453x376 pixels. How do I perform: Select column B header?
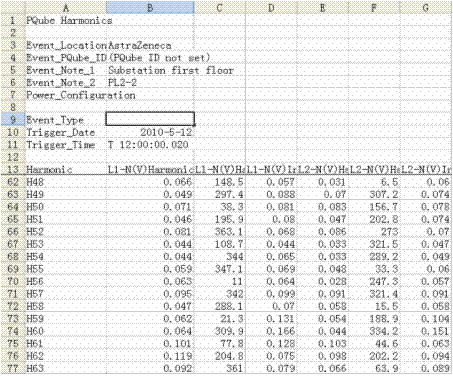coord(150,8)
